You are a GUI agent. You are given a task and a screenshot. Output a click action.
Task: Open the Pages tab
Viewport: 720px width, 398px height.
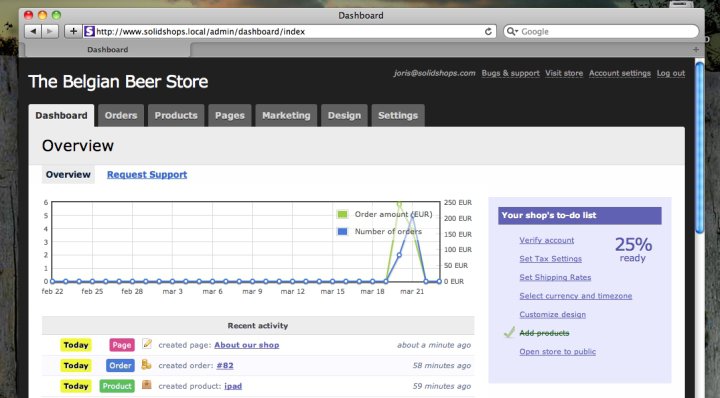pyautogui.click(x=230, y=115)
